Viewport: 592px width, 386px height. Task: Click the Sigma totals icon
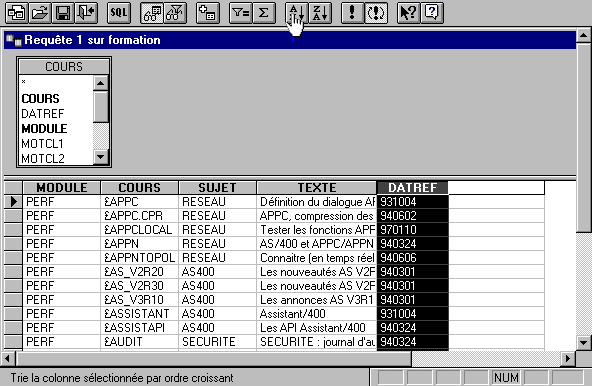tap(264, 13)
